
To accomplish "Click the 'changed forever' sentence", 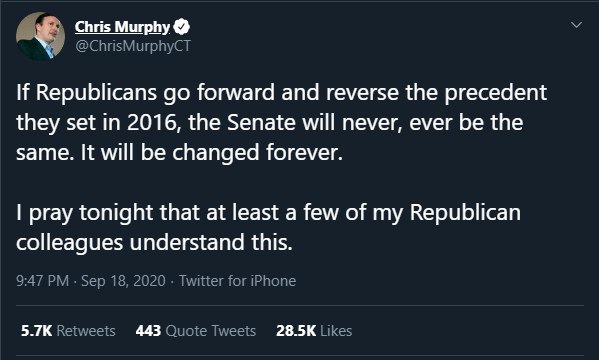I will click(x=212, y=152).
